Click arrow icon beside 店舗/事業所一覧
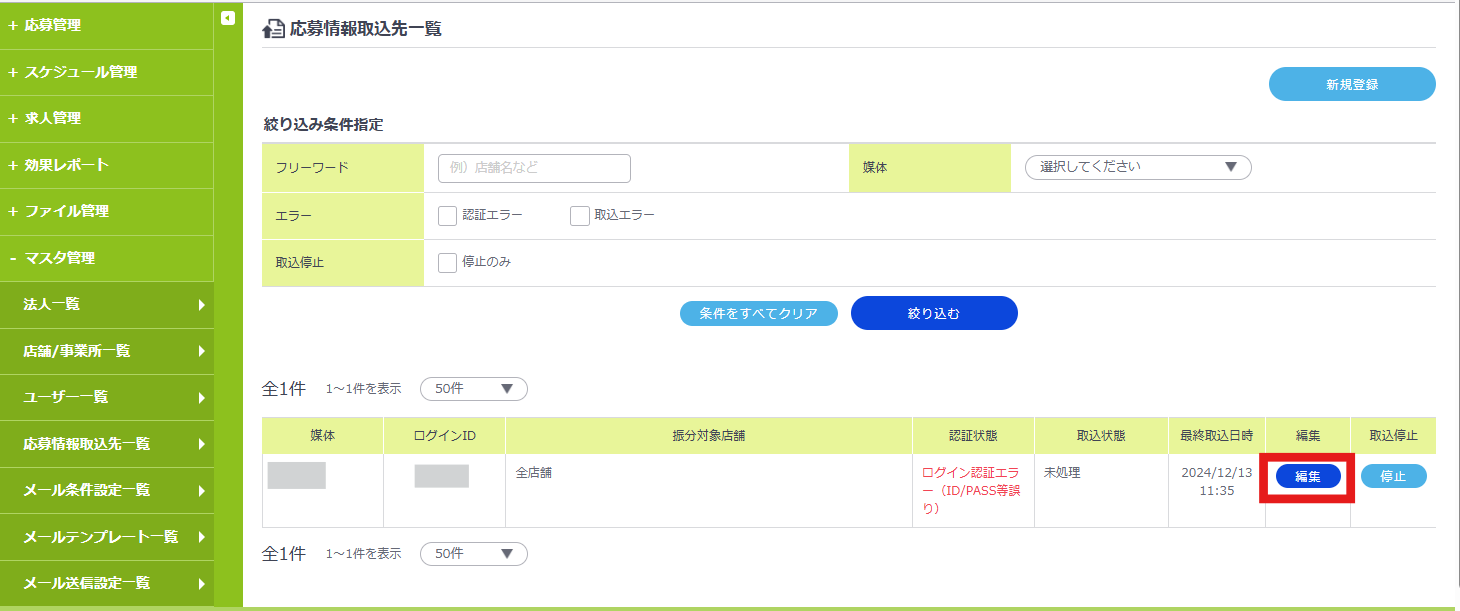 (x=201, y=351)
